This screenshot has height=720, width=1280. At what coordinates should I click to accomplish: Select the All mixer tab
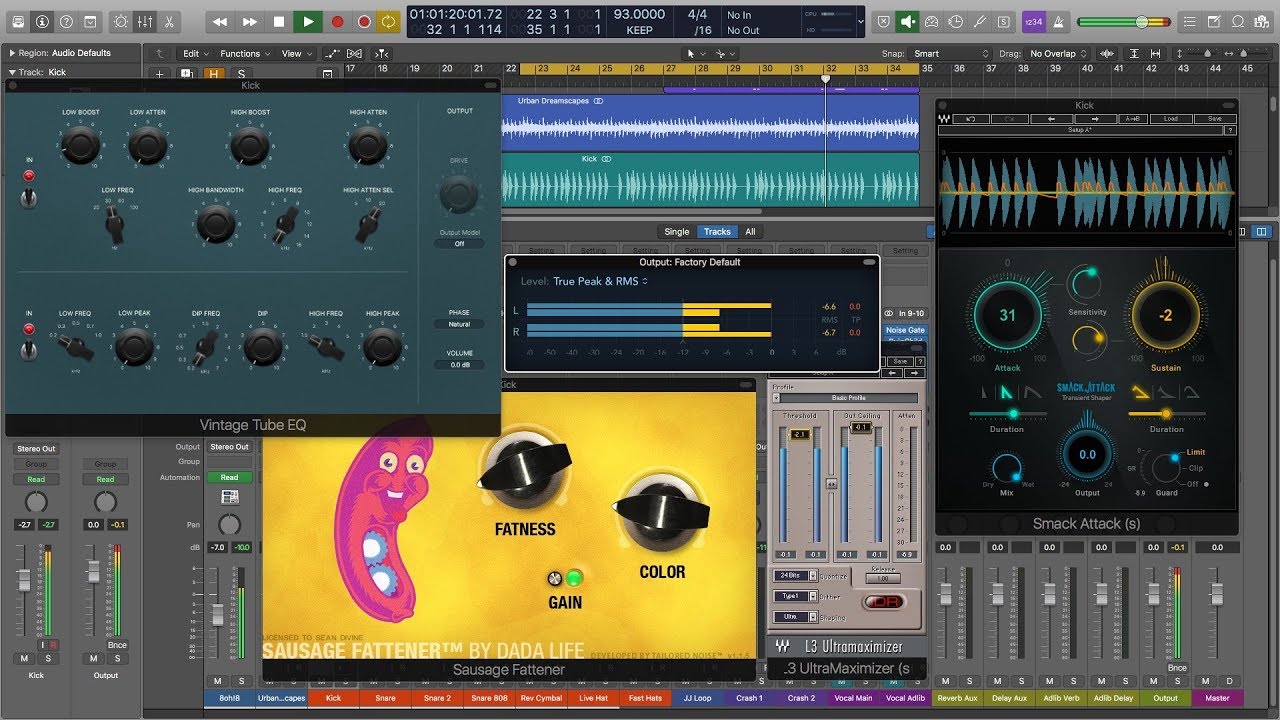click(750, 231)
